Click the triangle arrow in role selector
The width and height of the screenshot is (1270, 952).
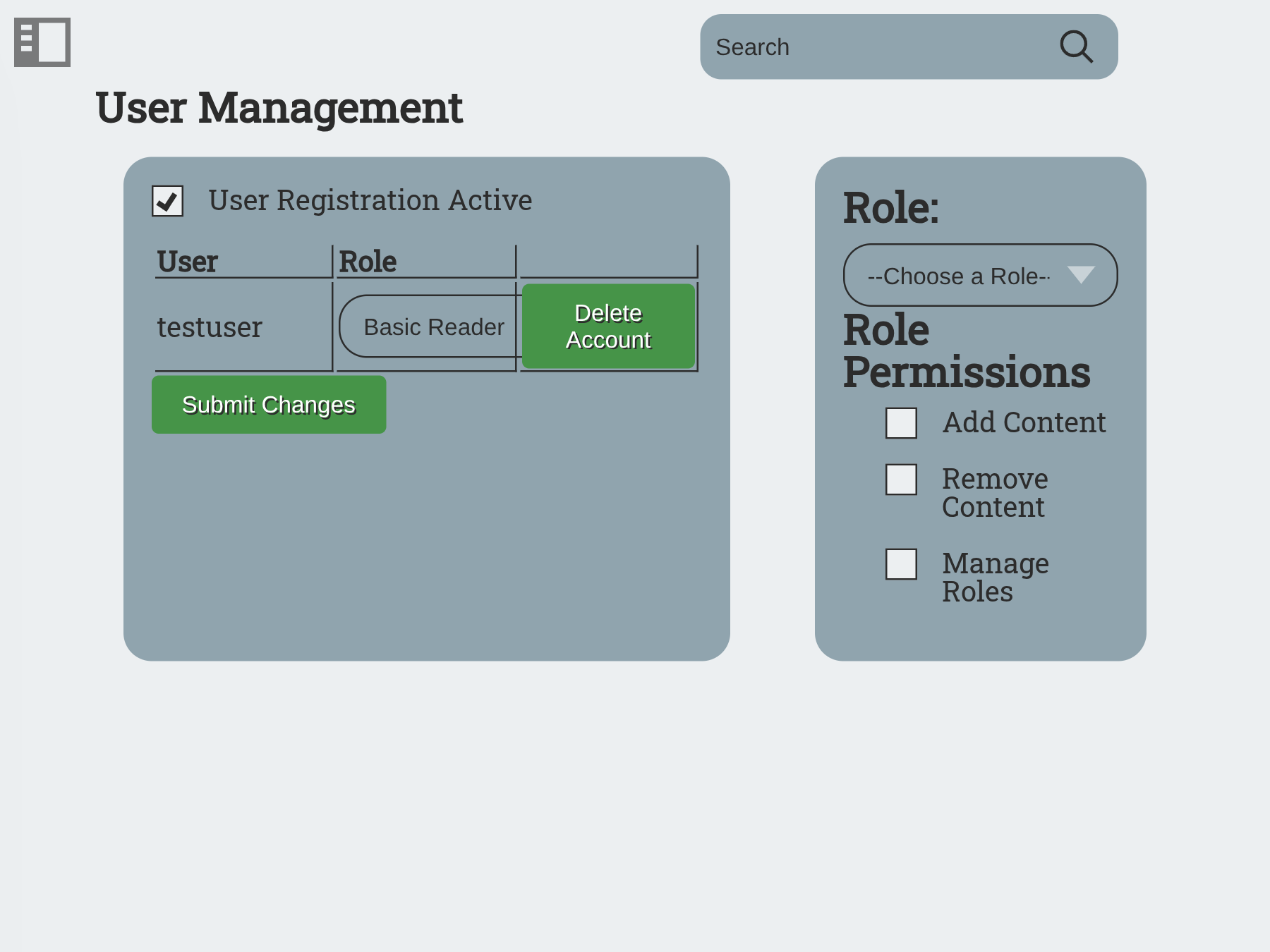click(1080, 275)
